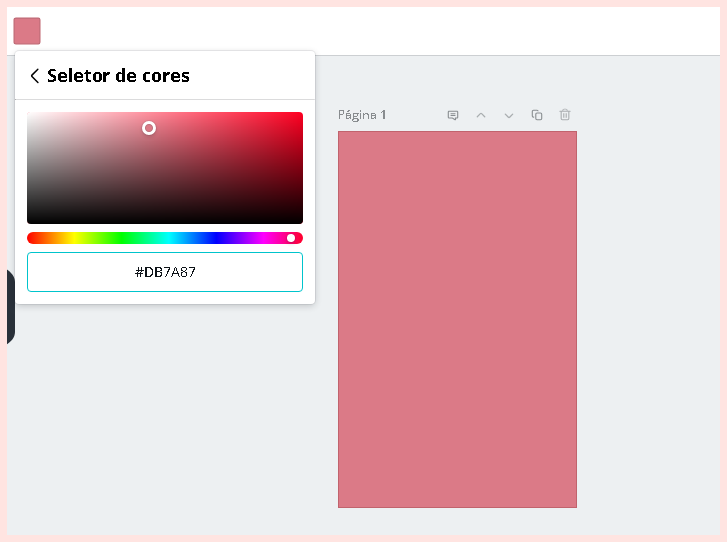Expand the dark side panel handle

coord(11,307)
